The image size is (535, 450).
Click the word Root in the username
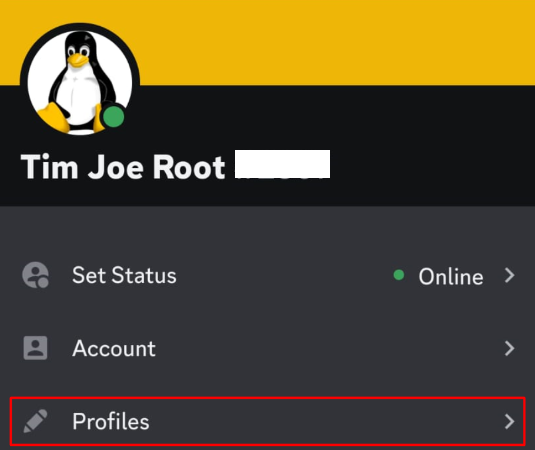[189, 167]
